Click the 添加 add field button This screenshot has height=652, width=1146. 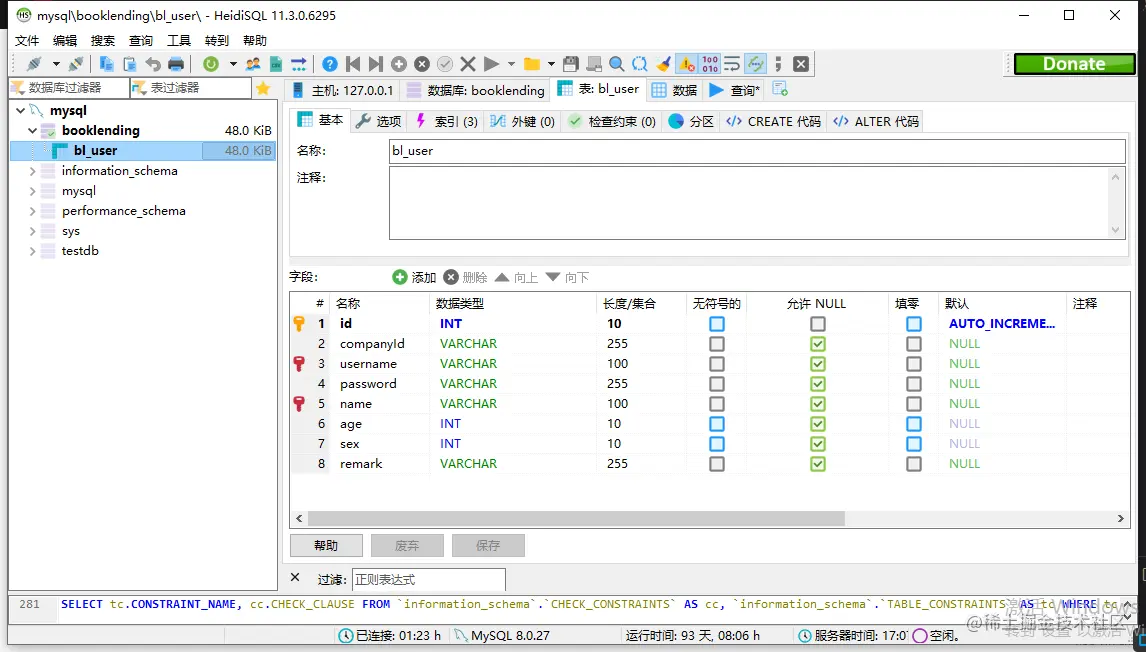(x=414, y=278)
